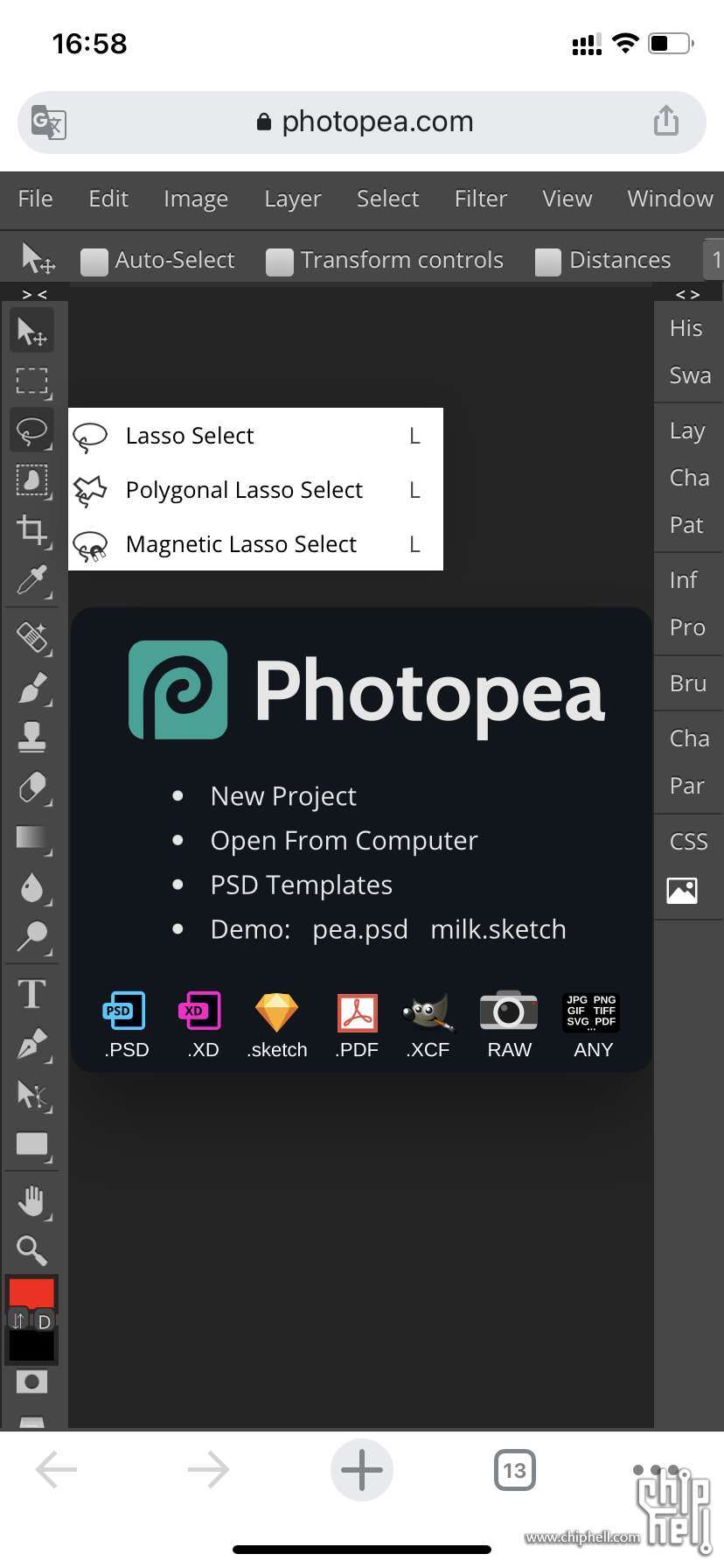
Task: Choose the Gradient tool
Action: [x=32, y=838]
